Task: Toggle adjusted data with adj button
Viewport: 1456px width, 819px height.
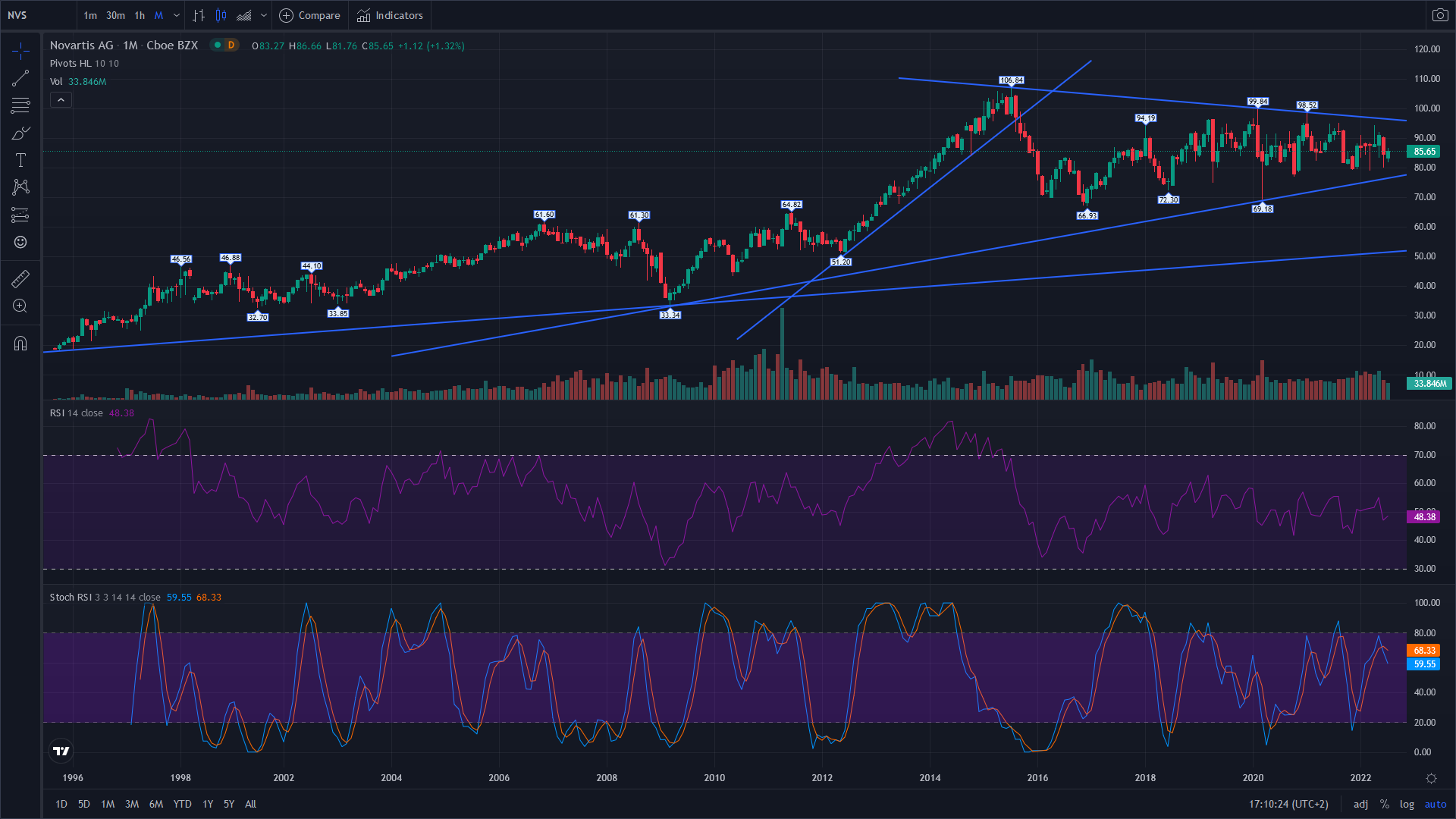Action: pos(1361,804)
